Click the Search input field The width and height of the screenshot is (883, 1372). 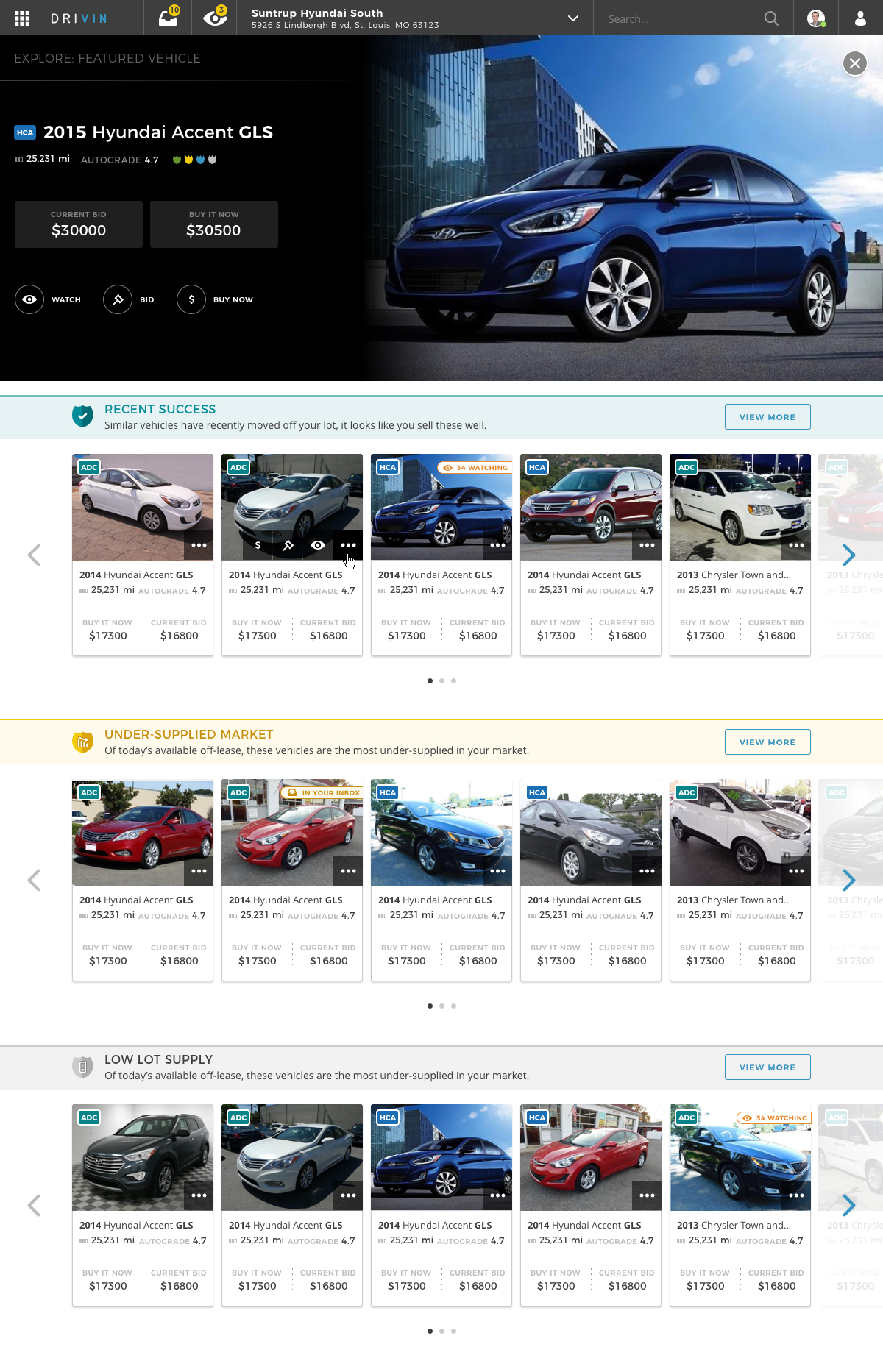click(x=681, y=18)
